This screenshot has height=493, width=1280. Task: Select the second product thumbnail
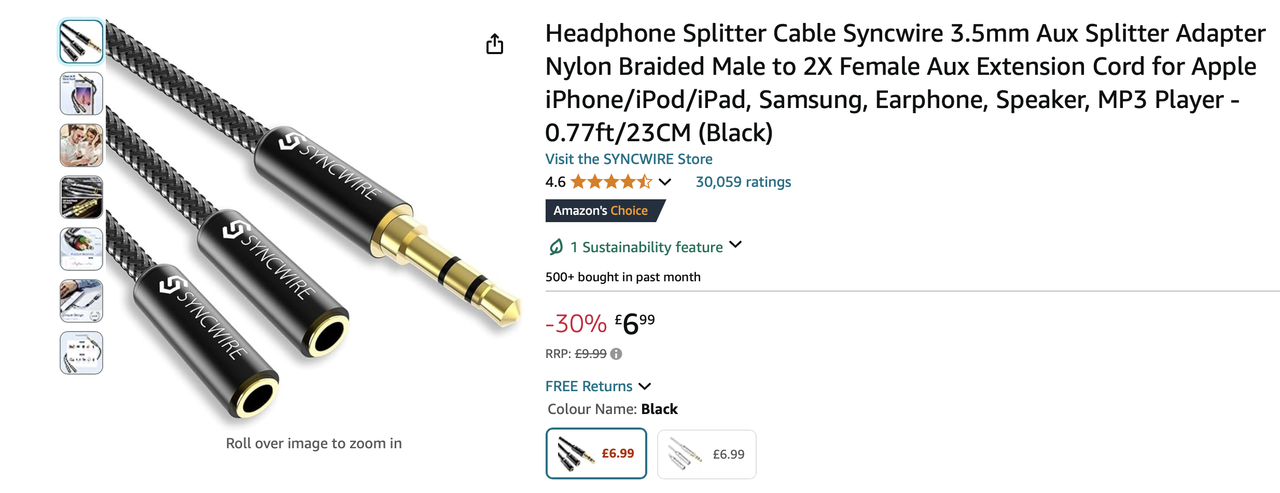coord(81,94)
